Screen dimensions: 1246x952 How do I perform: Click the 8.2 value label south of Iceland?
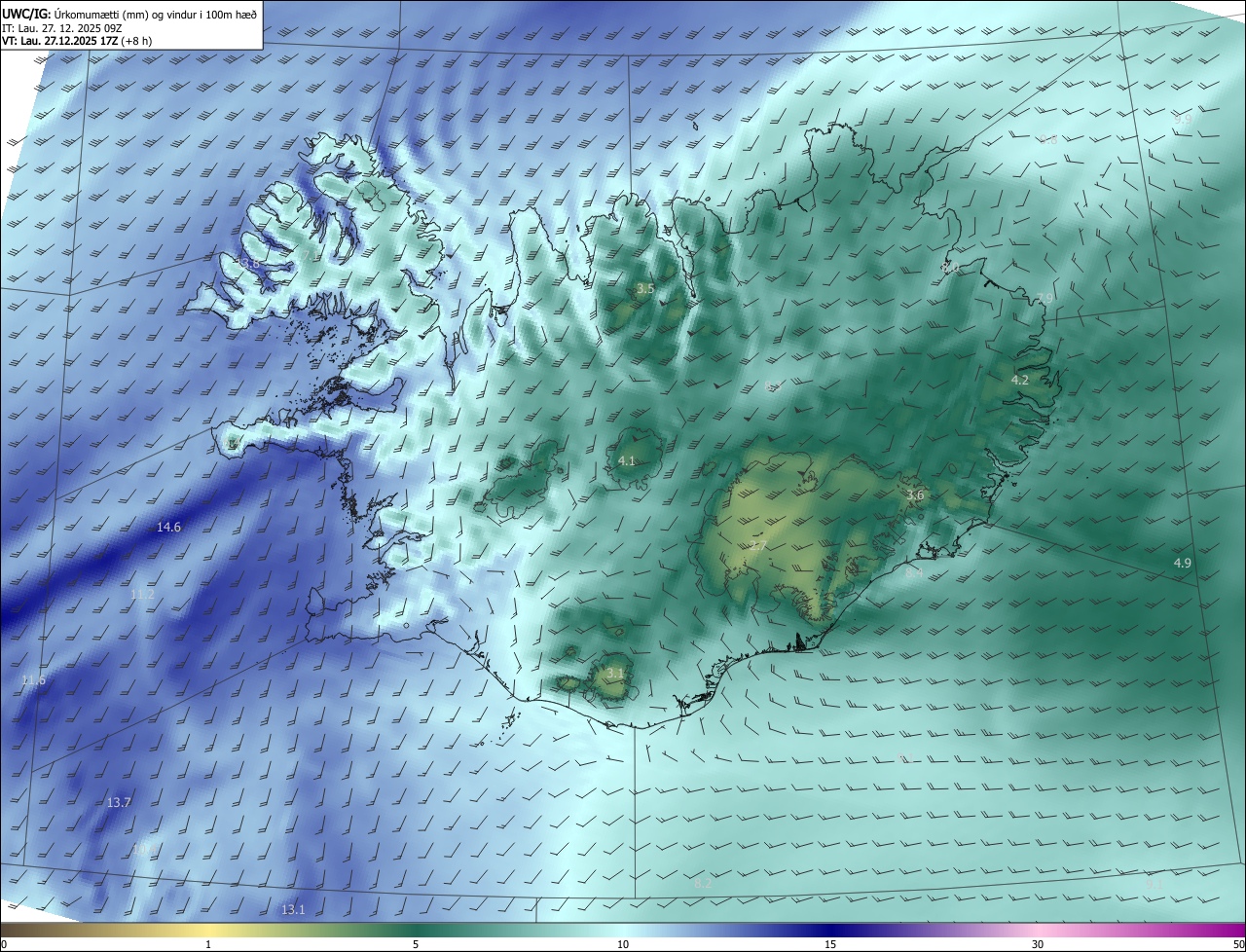(x=703, y=883)
